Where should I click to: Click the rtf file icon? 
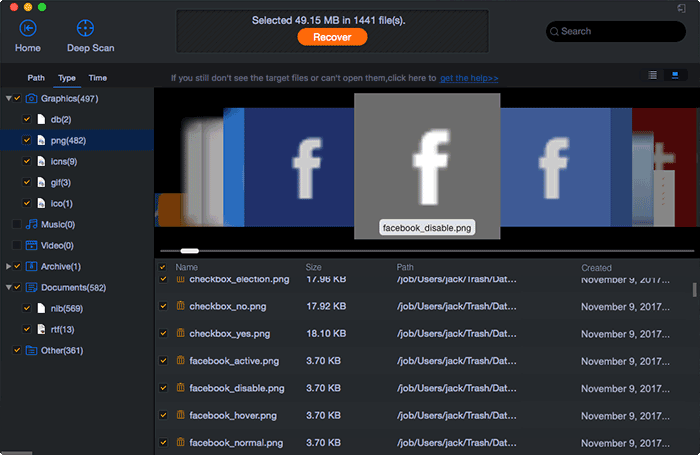pyautogui.click(x=41, y=329)
